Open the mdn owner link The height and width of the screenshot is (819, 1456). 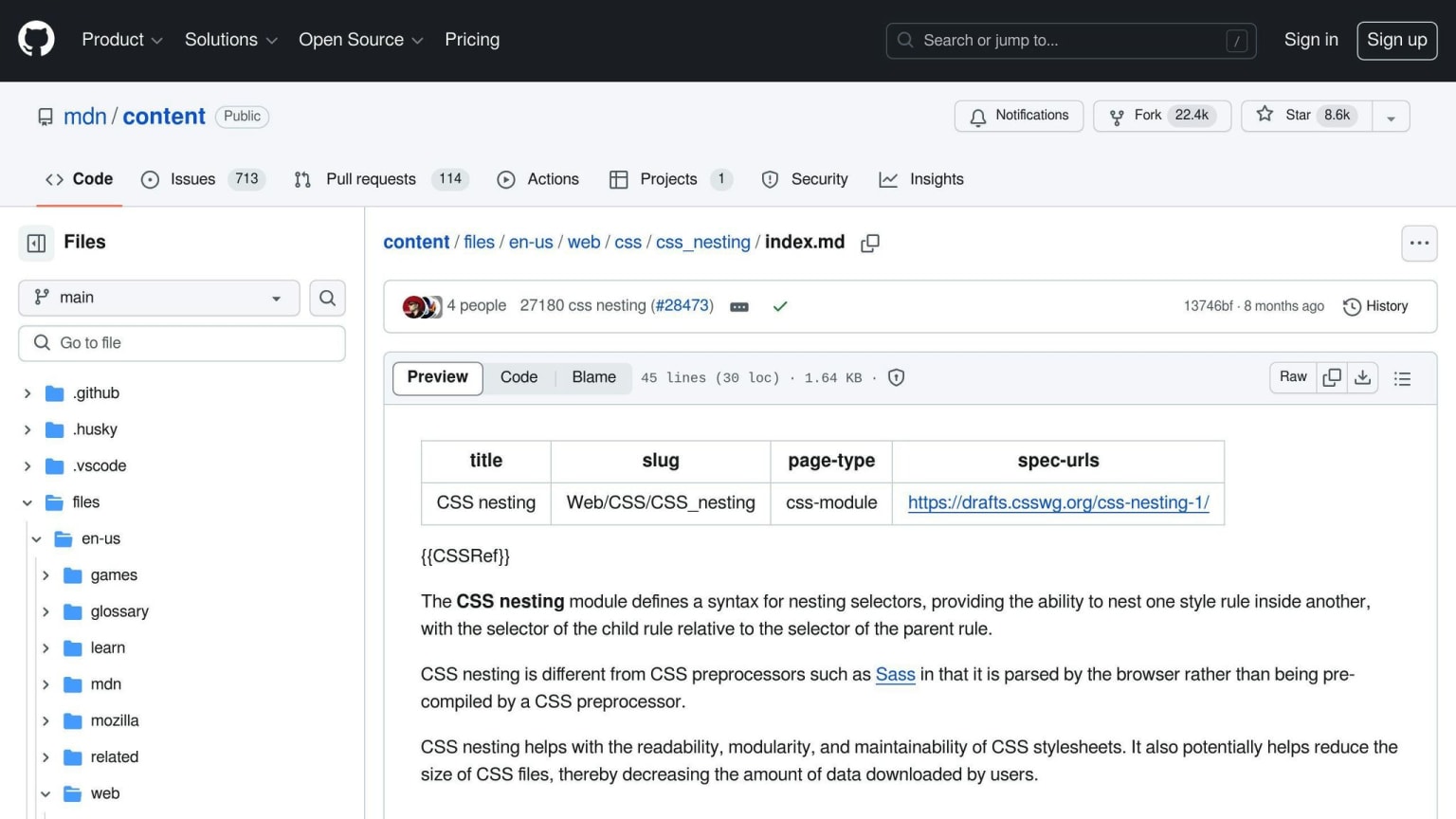85,117
